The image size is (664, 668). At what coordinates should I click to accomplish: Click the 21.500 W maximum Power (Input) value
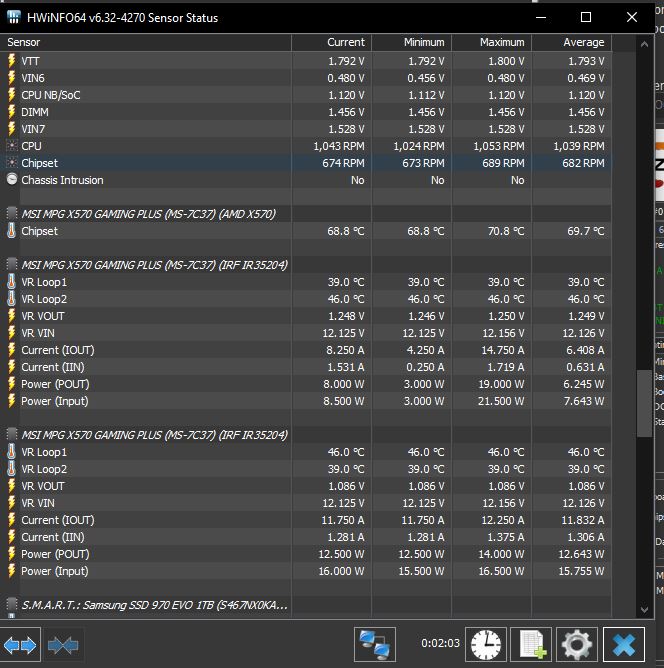tap(501, 401)
